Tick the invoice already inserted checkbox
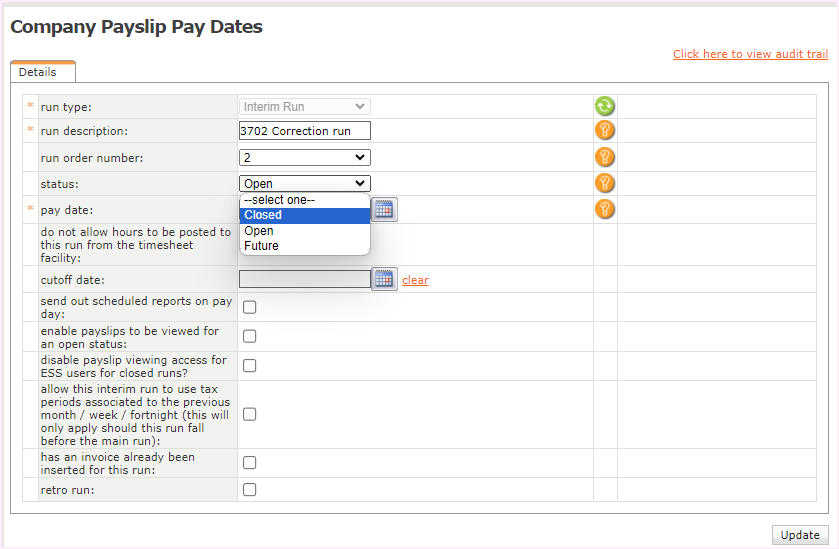 click(249, 463)
